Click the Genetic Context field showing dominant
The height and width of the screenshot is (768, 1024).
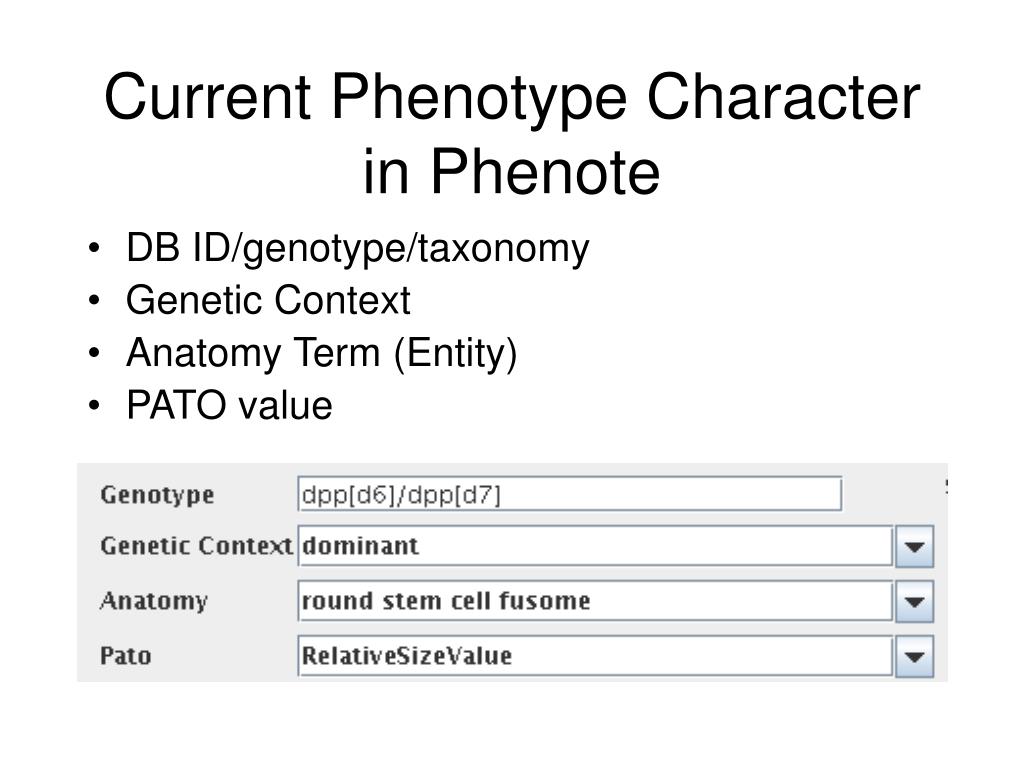(596, 546)
